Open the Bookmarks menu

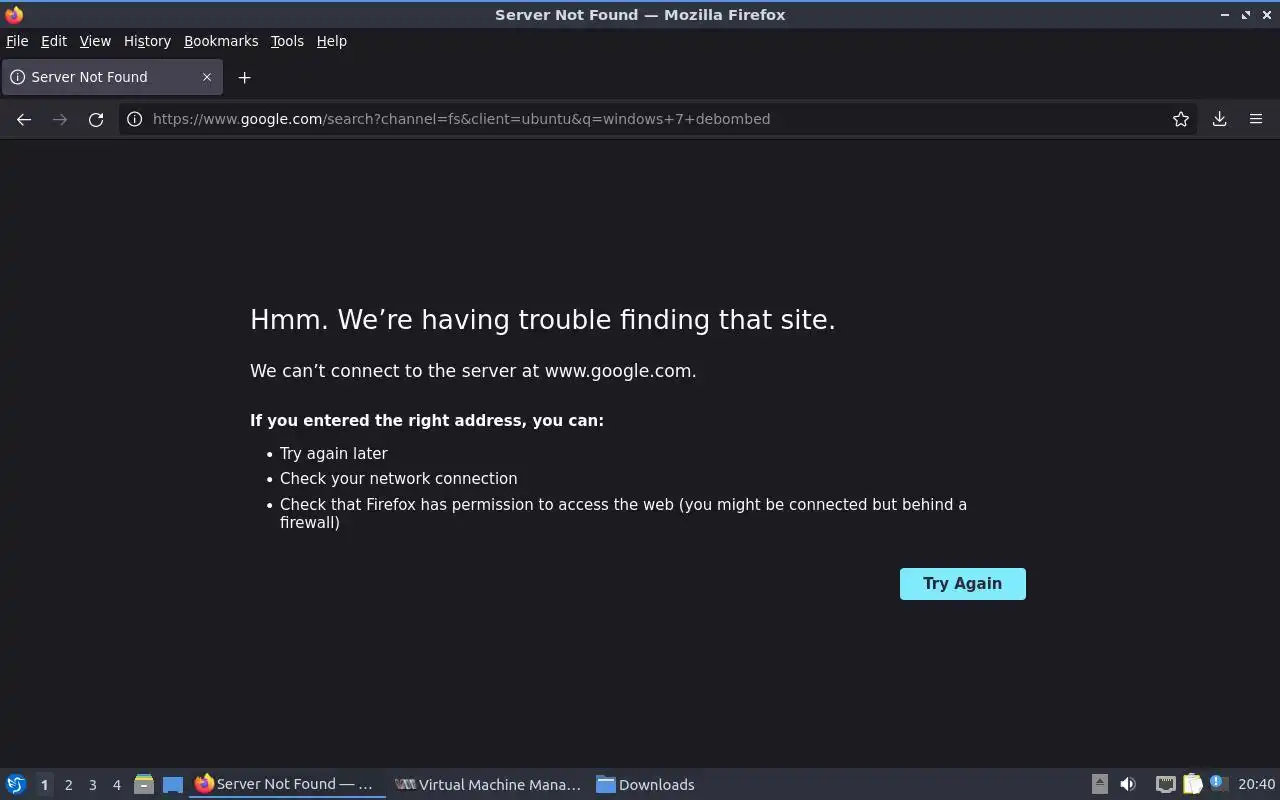pos(221,41)
